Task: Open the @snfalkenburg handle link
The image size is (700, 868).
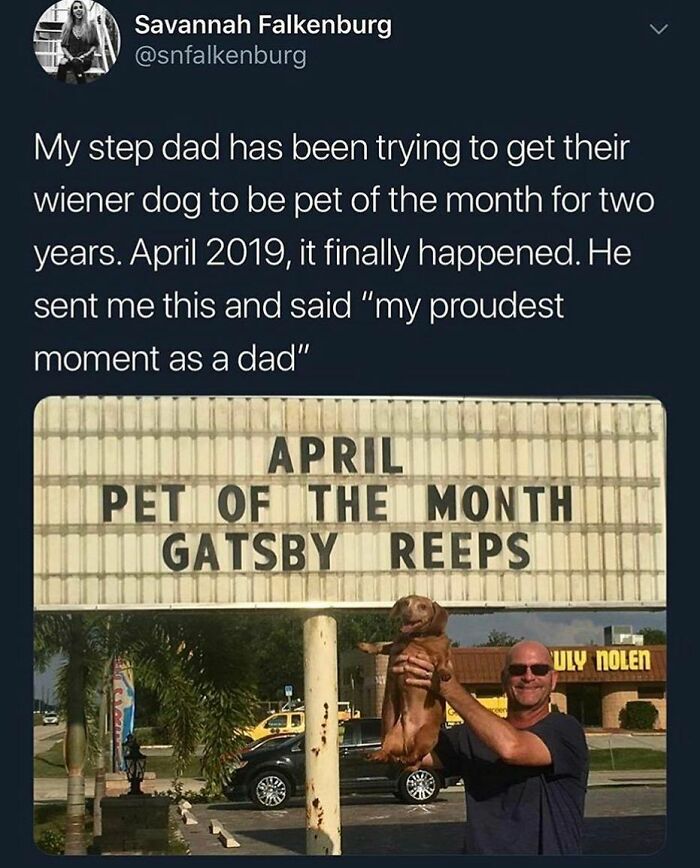Action: click(220, 55)
